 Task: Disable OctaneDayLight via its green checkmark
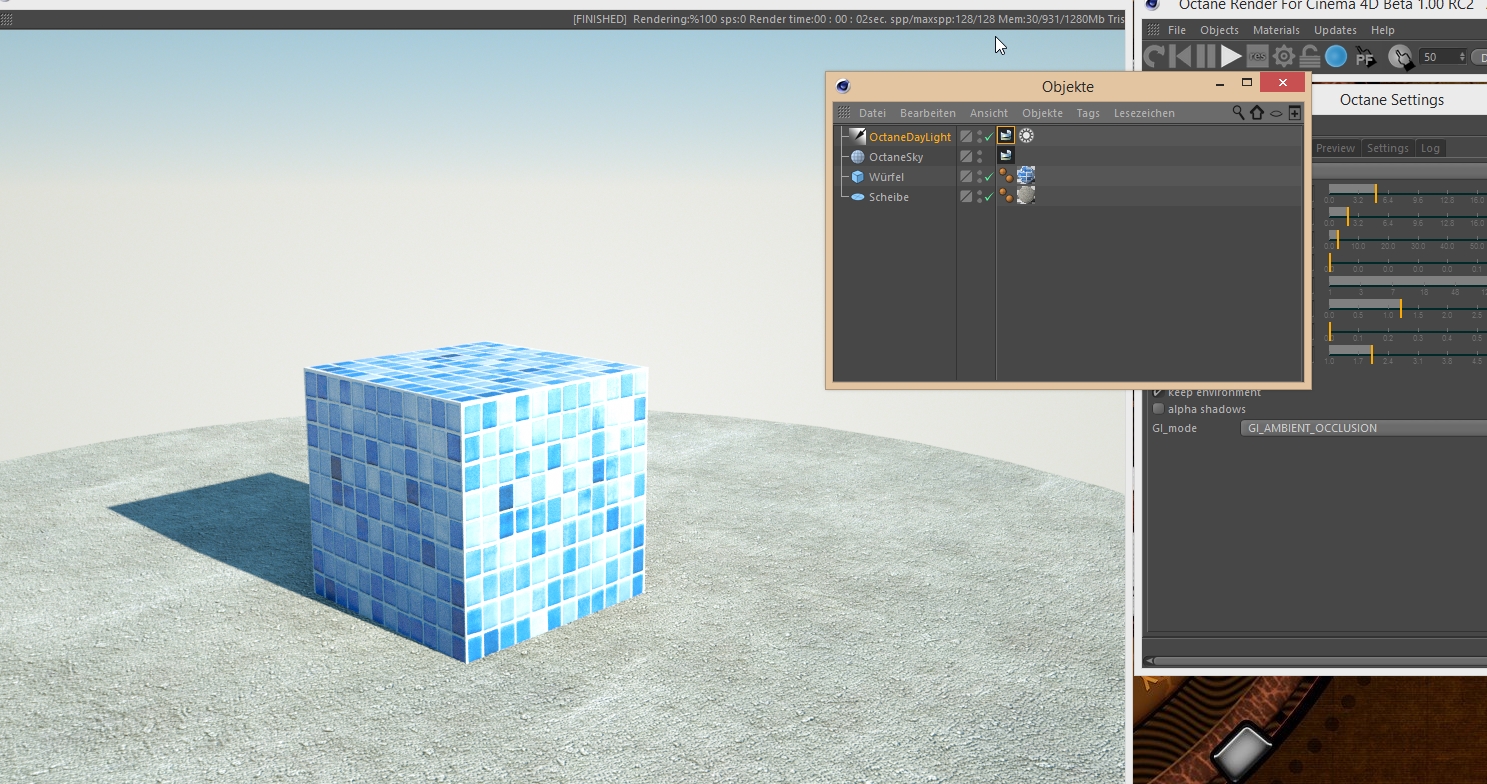(x=989, y=137)
